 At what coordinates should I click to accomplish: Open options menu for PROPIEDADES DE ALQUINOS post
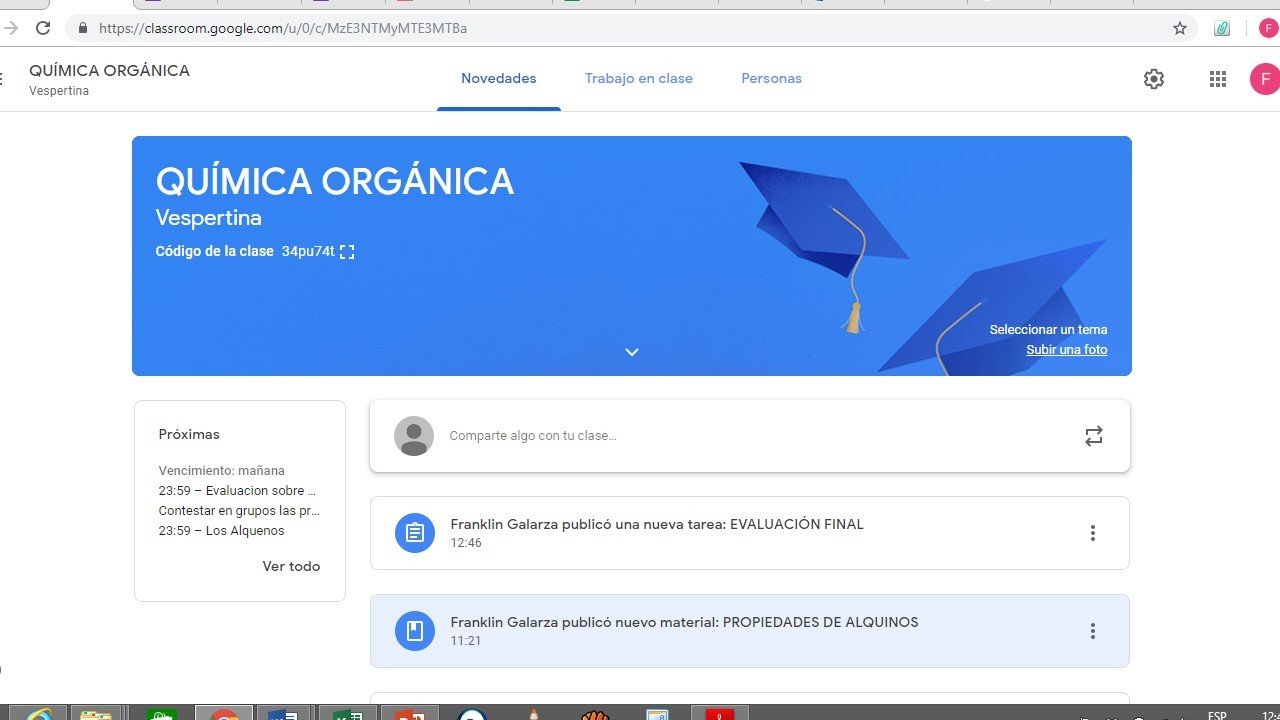1093,631
